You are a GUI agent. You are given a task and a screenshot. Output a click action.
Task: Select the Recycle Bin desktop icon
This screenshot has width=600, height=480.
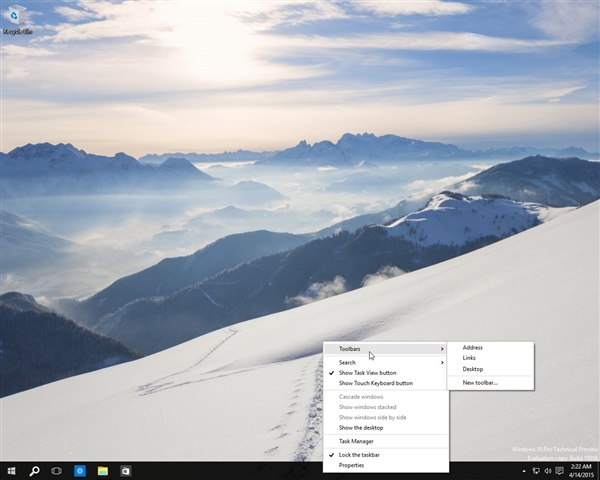tap(17, 17)
